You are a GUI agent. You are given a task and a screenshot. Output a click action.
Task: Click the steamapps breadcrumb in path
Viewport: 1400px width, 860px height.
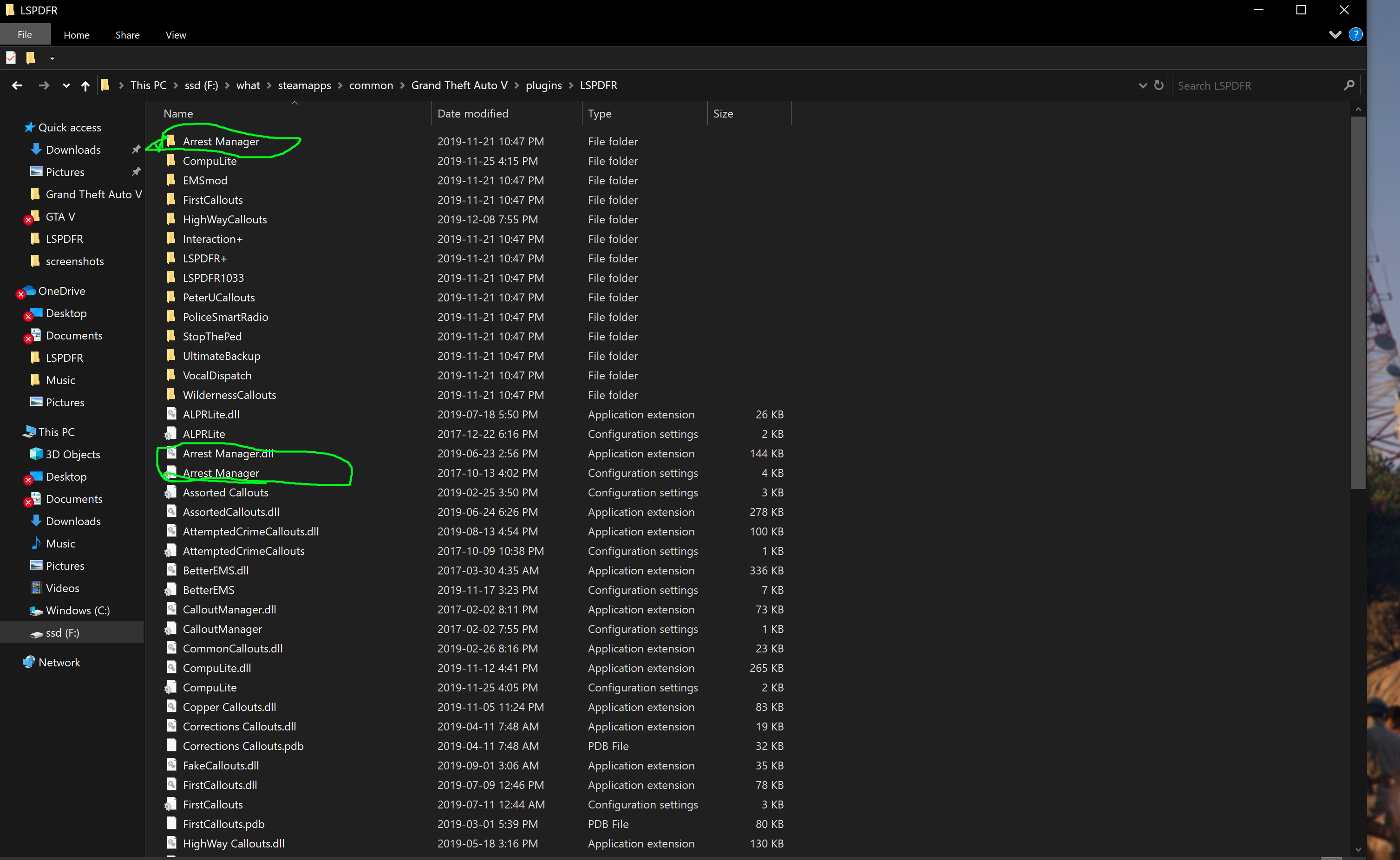tap(304, 85)
